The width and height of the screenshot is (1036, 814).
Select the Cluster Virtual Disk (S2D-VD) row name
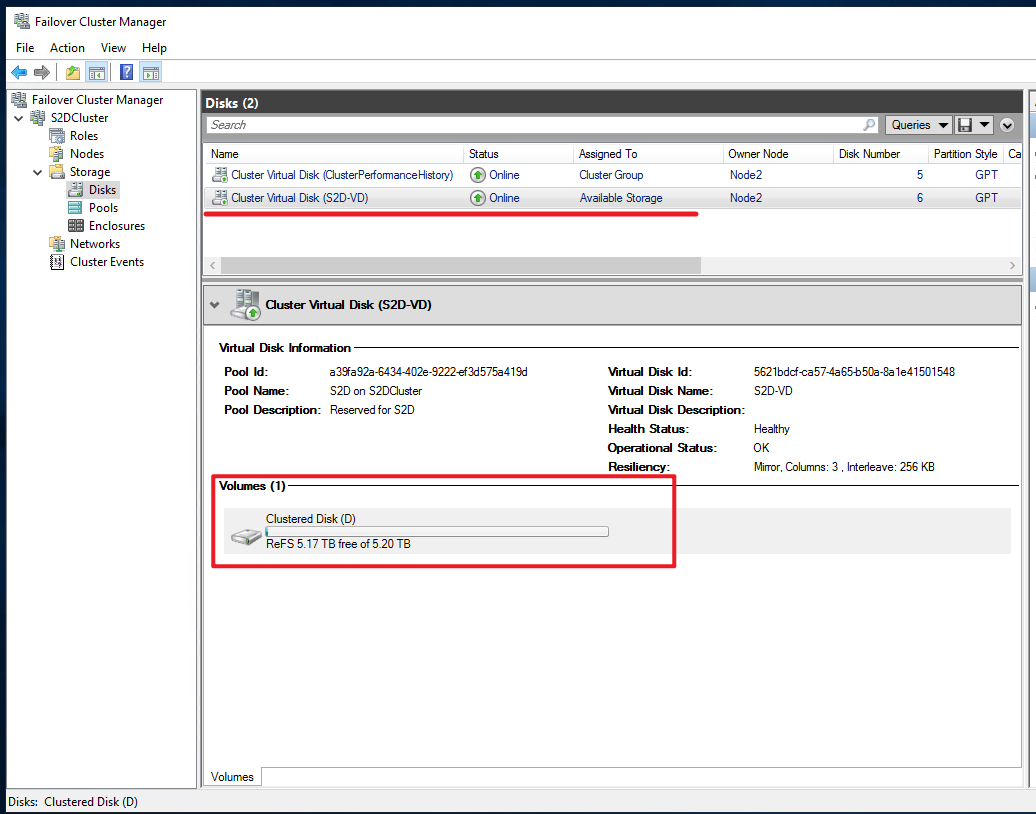click(x=299, y=198)
